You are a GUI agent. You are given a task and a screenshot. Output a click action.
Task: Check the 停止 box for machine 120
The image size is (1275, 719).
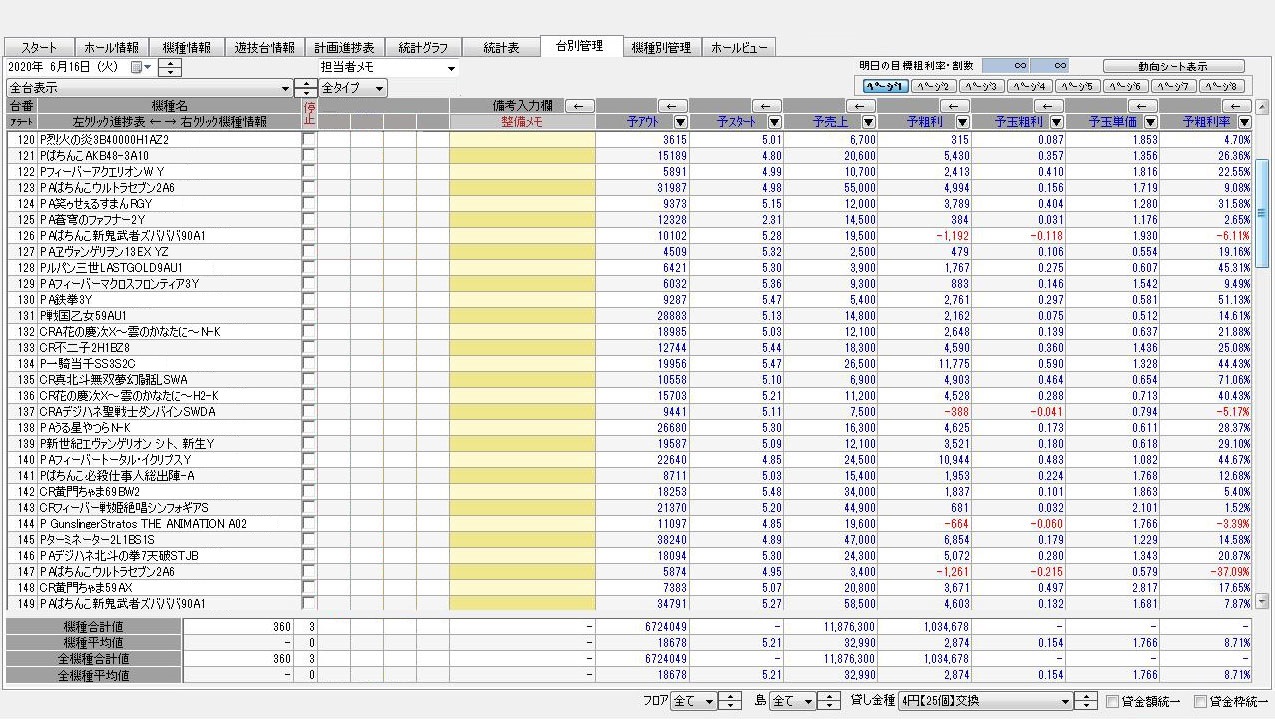click(x=308, y=140)
